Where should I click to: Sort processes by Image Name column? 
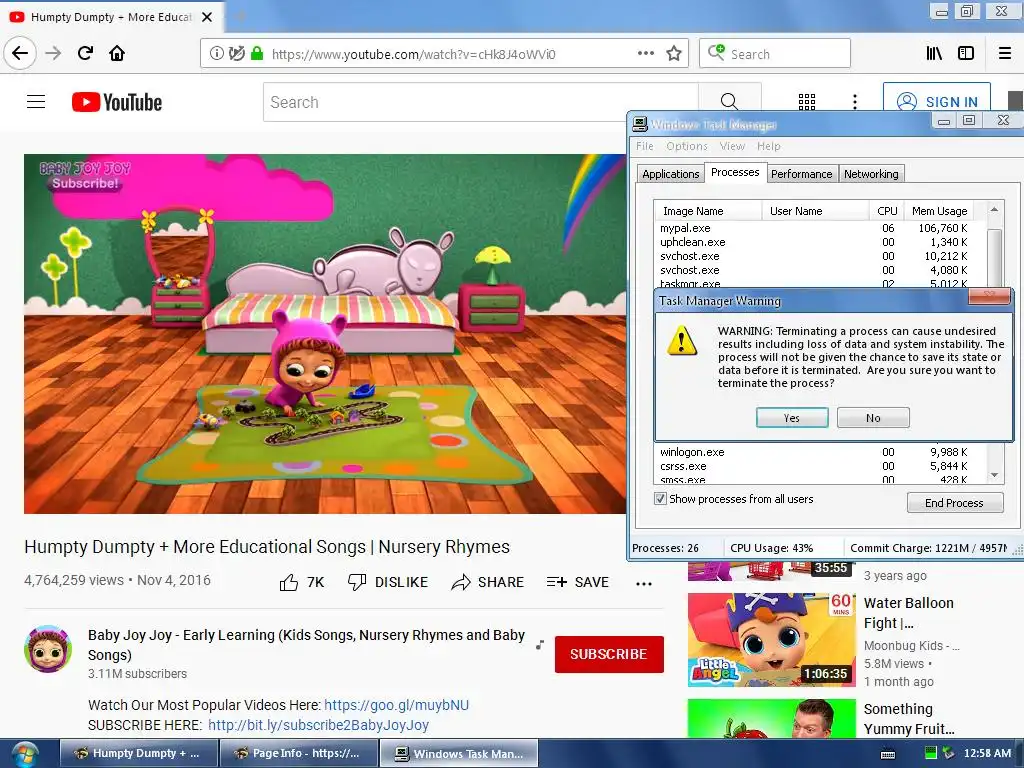(x=708, y=211)
